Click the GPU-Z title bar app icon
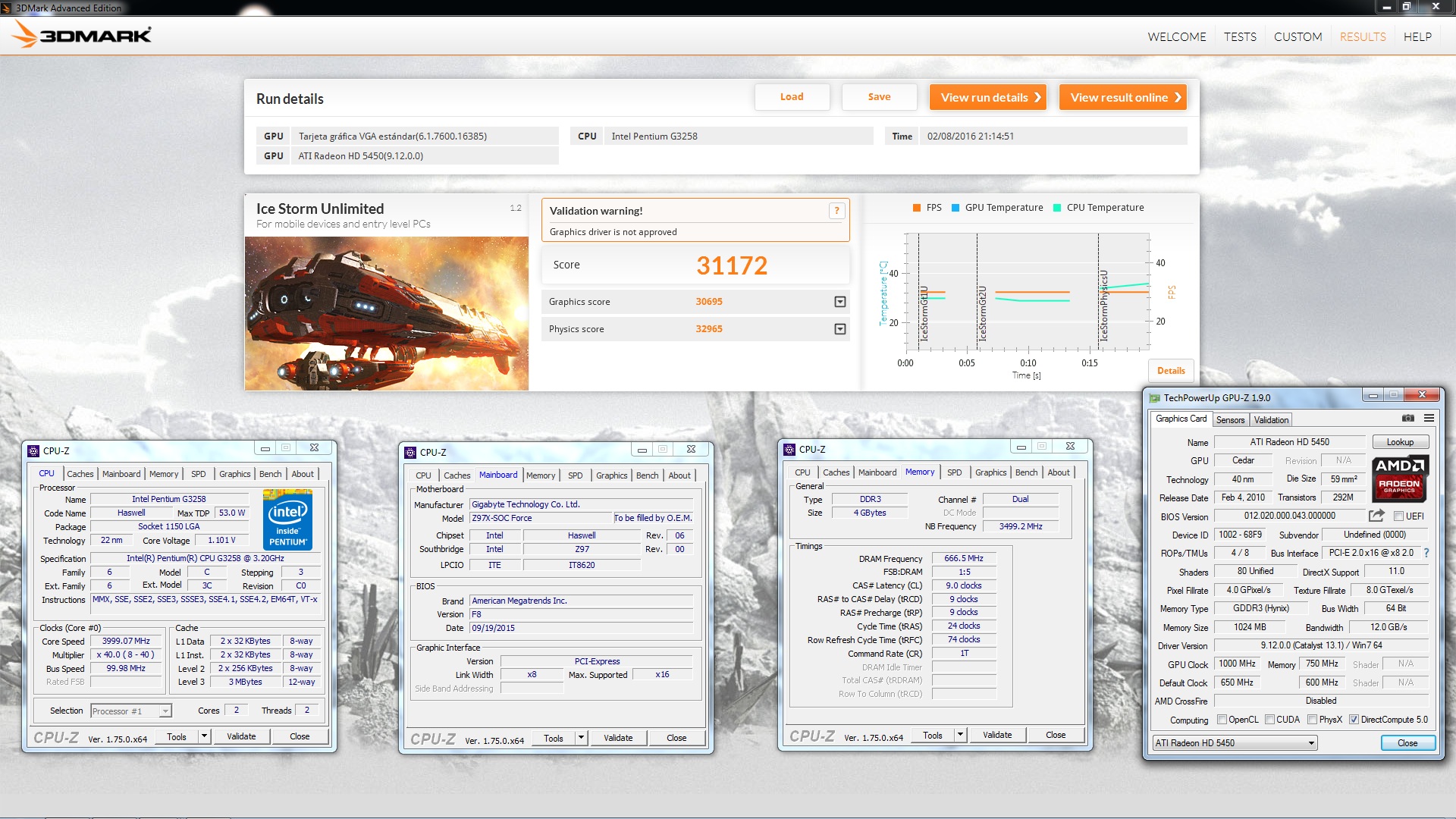The width and height of the screenshot is (1456, 819). tap(1154, 398)
